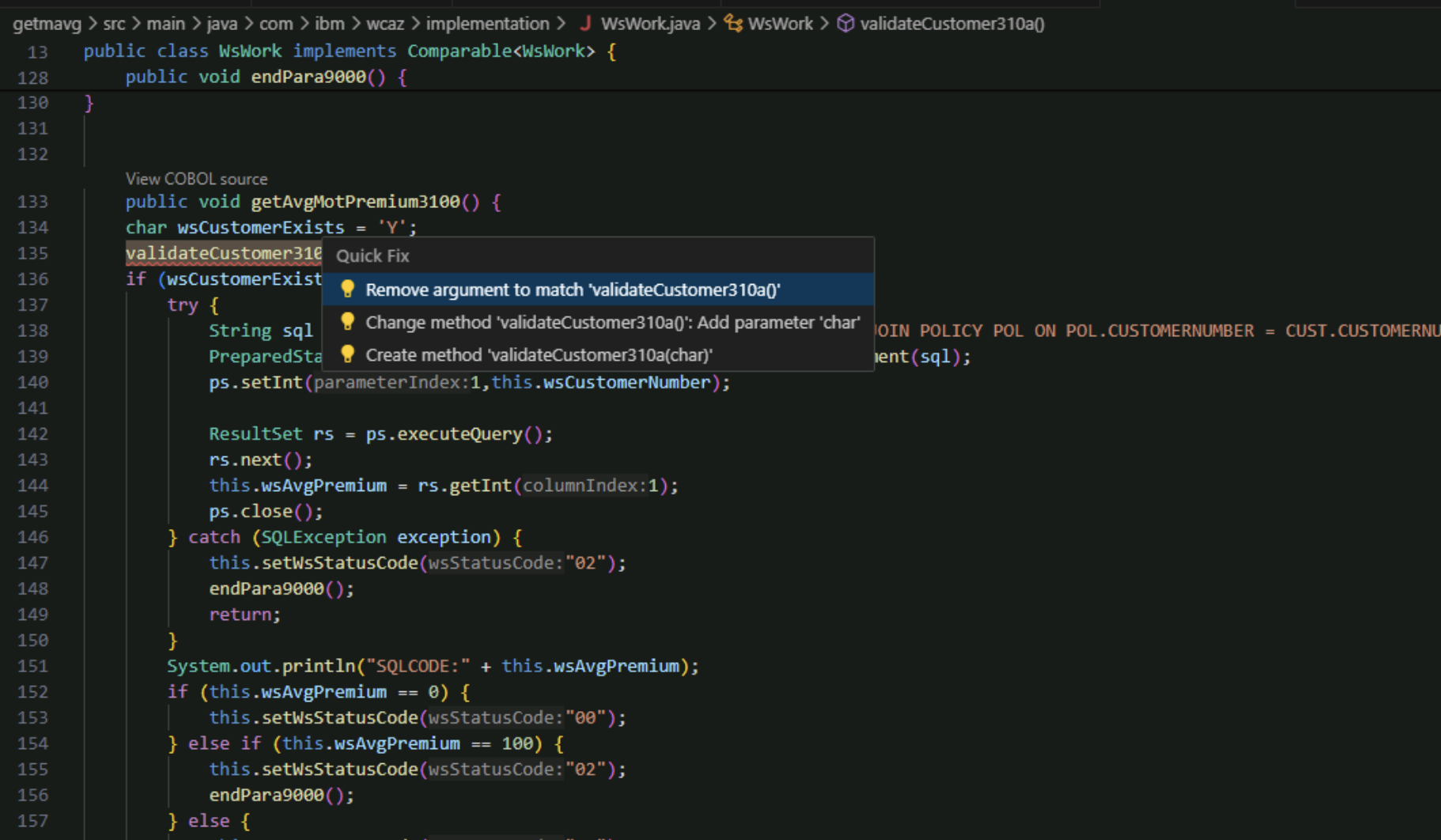1441x840 pixels.
Task: Click 'return;' statement on line 149
Action: [x=244, y=615]
